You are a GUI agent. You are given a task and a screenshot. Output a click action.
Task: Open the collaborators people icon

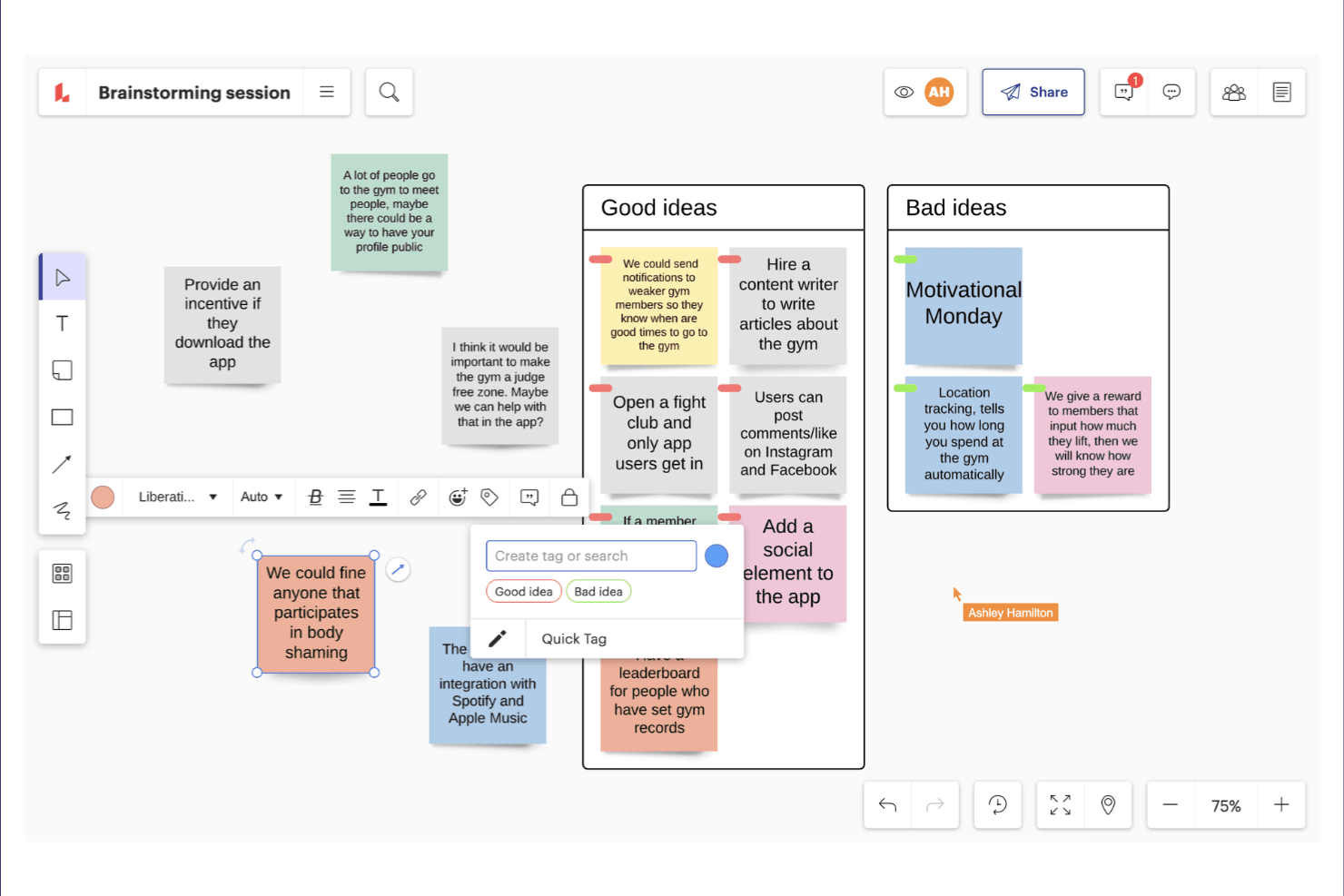tap(1234, 92)
